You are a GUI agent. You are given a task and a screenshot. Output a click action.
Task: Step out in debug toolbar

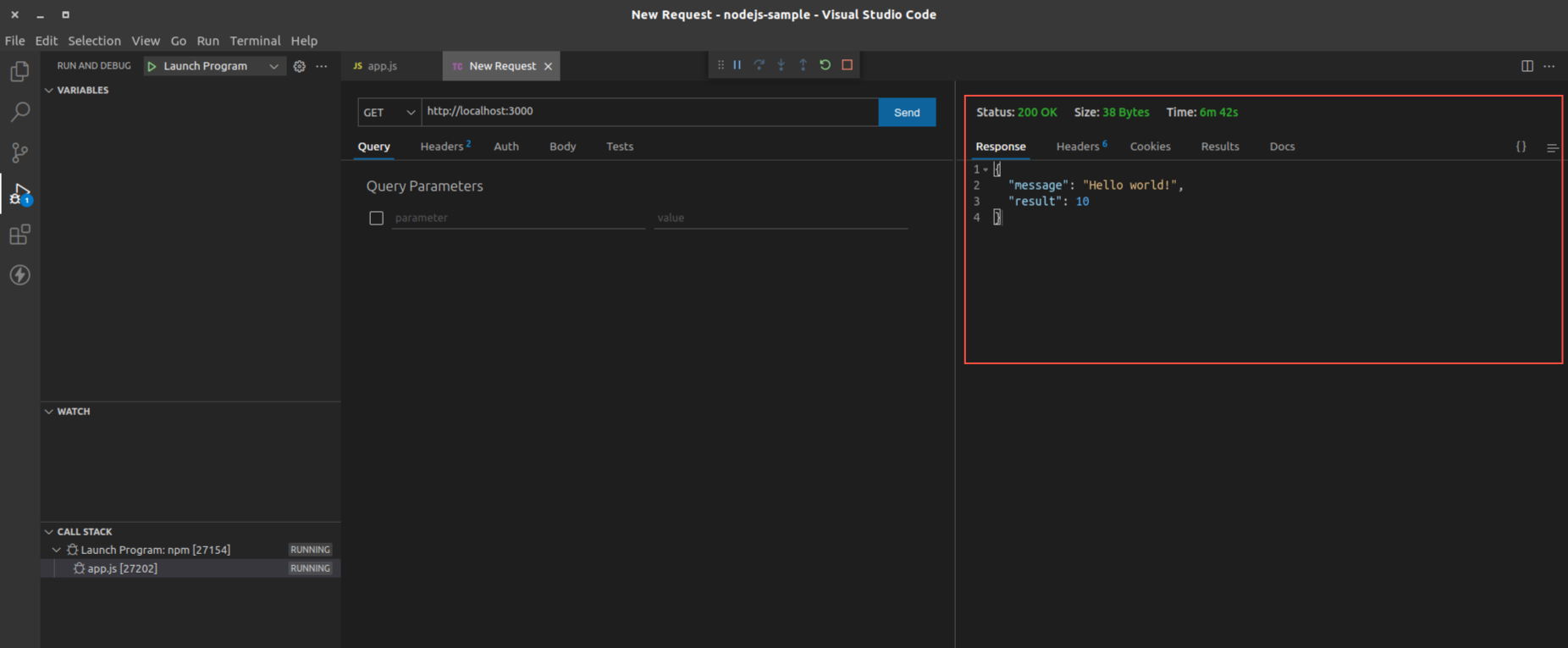click(x=803, y=65)
